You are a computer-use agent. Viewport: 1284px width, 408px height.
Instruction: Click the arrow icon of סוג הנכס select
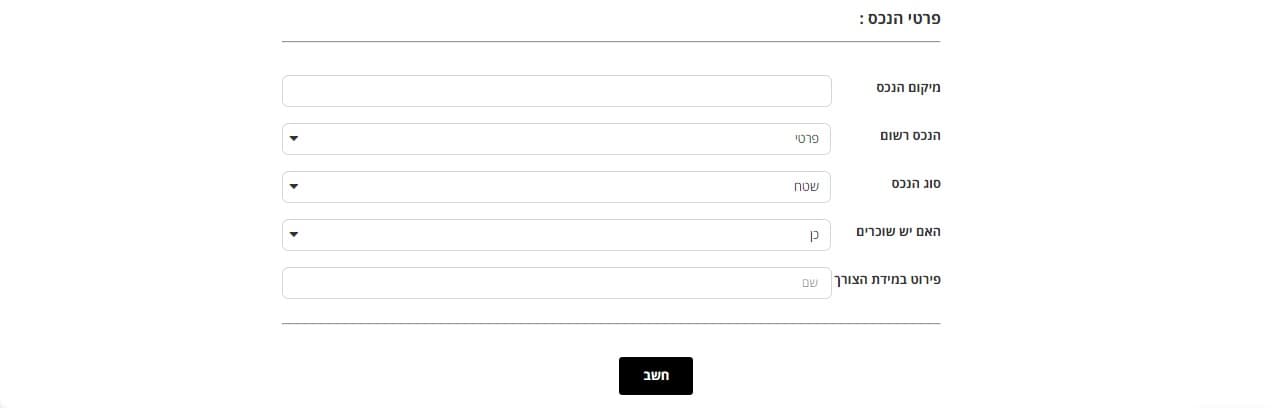(292, 187)
